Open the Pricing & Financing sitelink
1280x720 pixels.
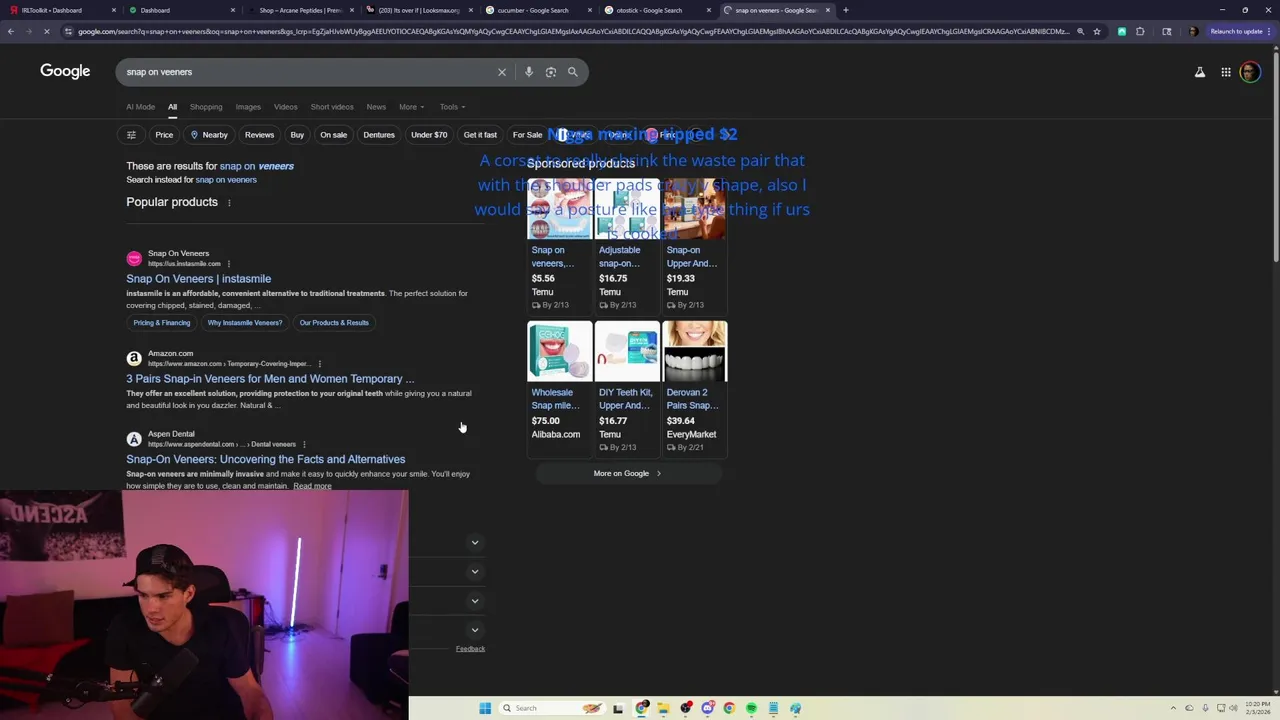[x=162, y=323]
